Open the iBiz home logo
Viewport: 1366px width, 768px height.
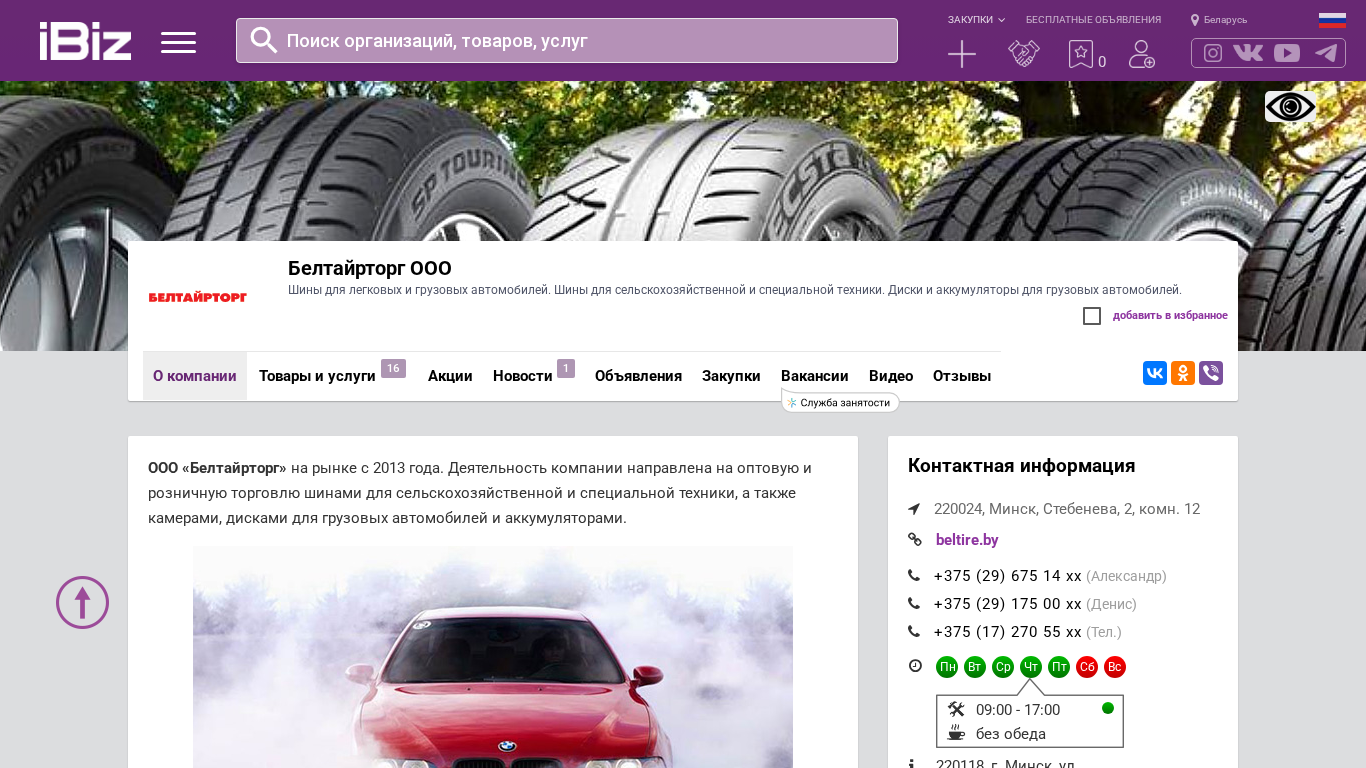pyautogui.click(x=85, y=41)
